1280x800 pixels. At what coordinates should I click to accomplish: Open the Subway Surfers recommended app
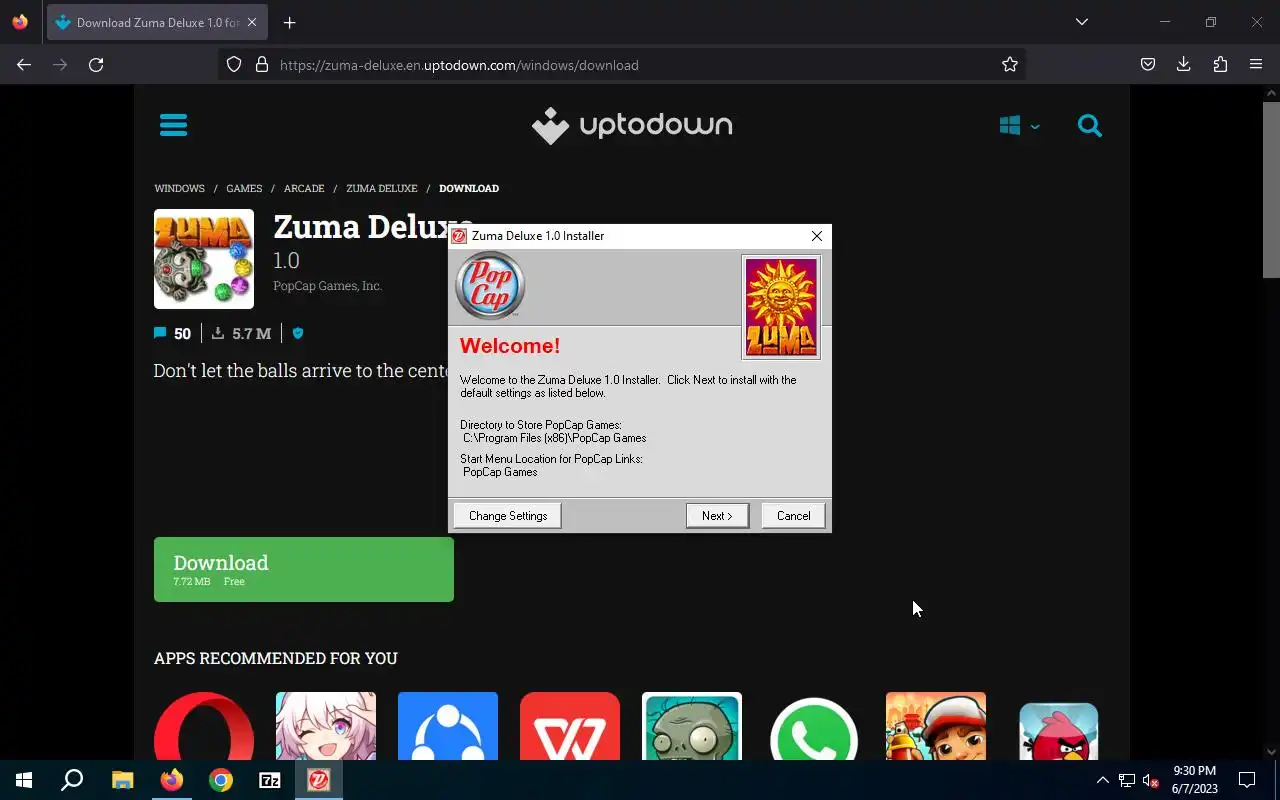(x=936, y=726)
